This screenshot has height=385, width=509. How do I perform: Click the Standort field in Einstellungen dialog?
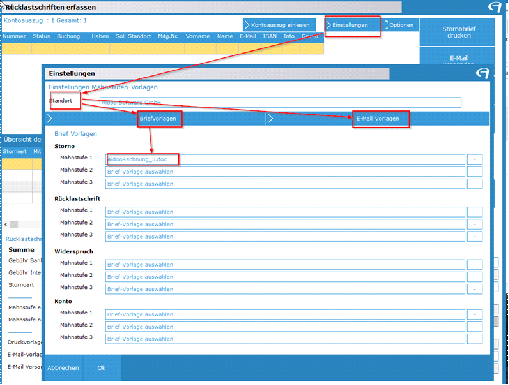point(280,102)
